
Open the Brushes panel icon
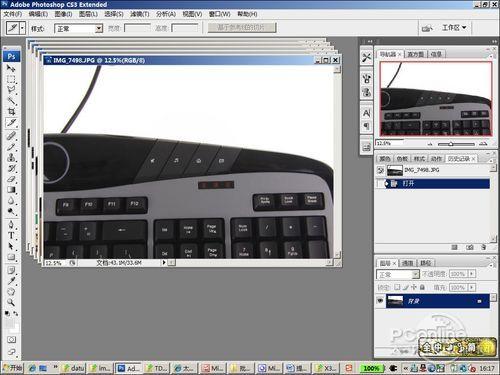tap(366, 79)
